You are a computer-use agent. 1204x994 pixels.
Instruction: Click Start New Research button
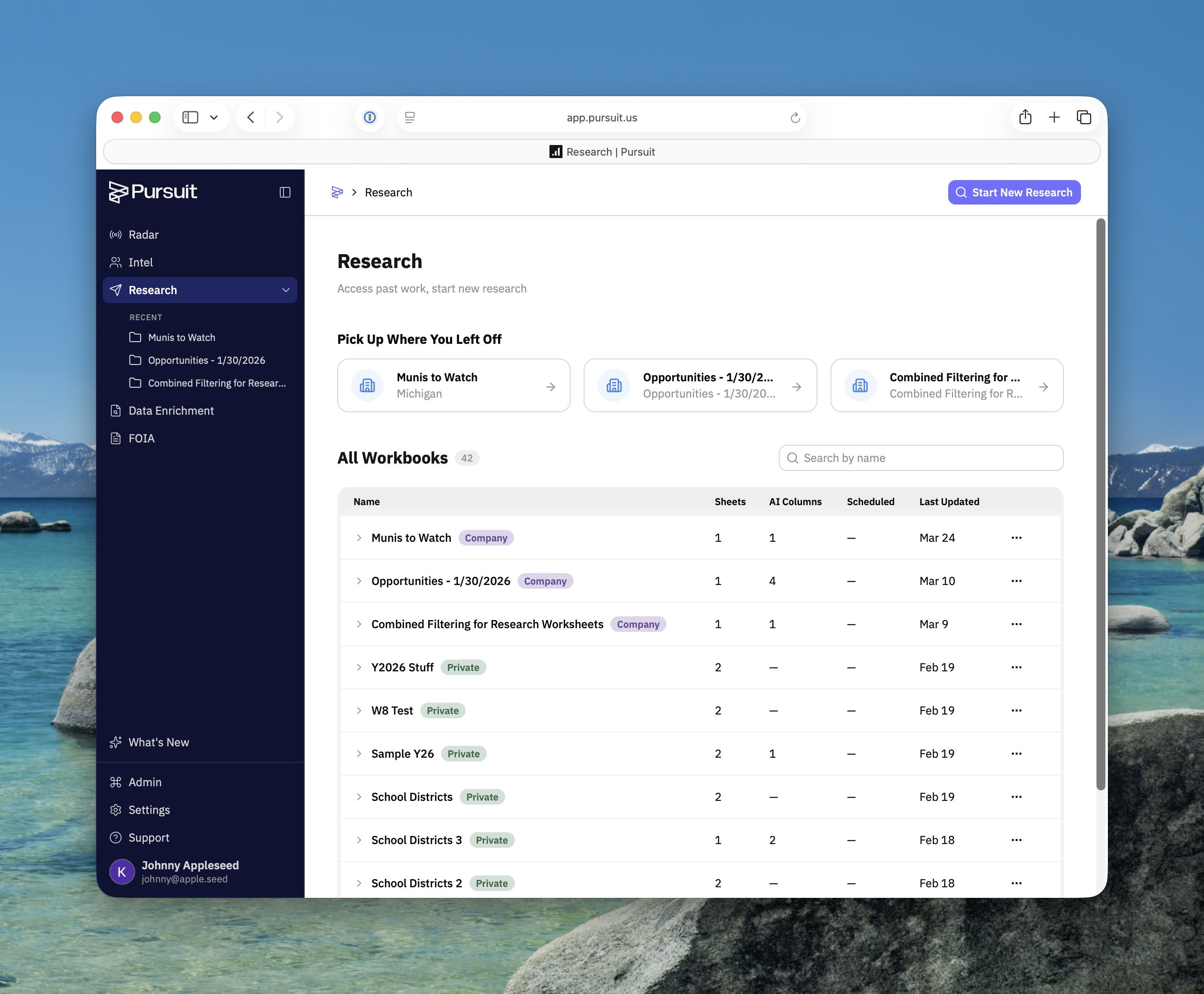tap(1014, 192)
